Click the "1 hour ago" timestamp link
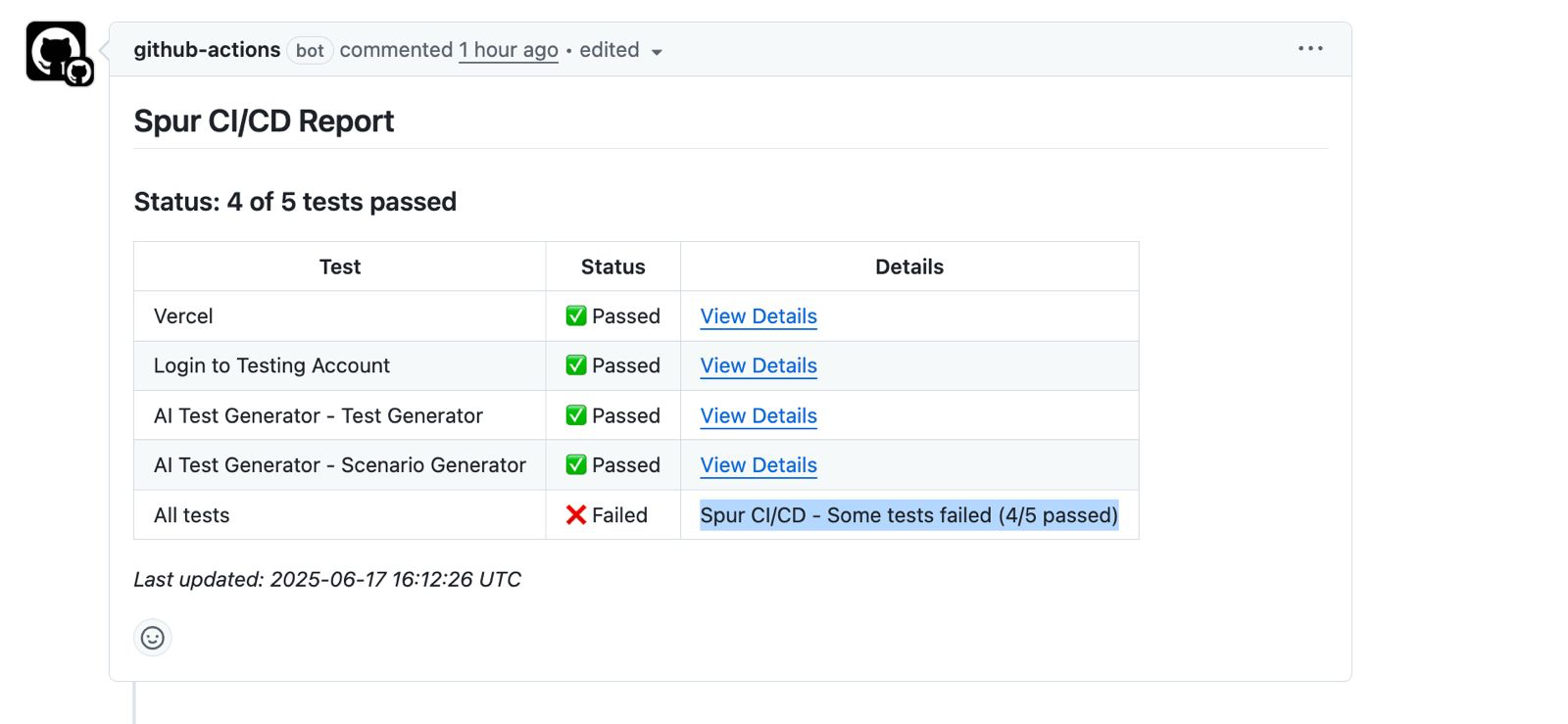This screenshot has width=1568, height=724. point(509,50)
